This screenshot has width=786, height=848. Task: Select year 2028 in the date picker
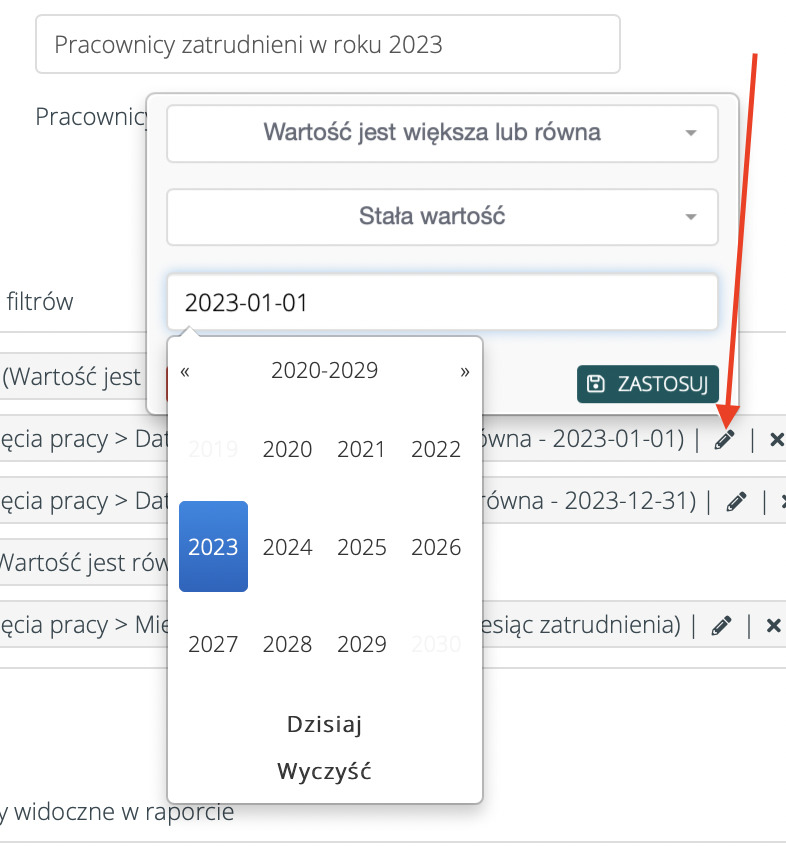[x=287, y=644]
